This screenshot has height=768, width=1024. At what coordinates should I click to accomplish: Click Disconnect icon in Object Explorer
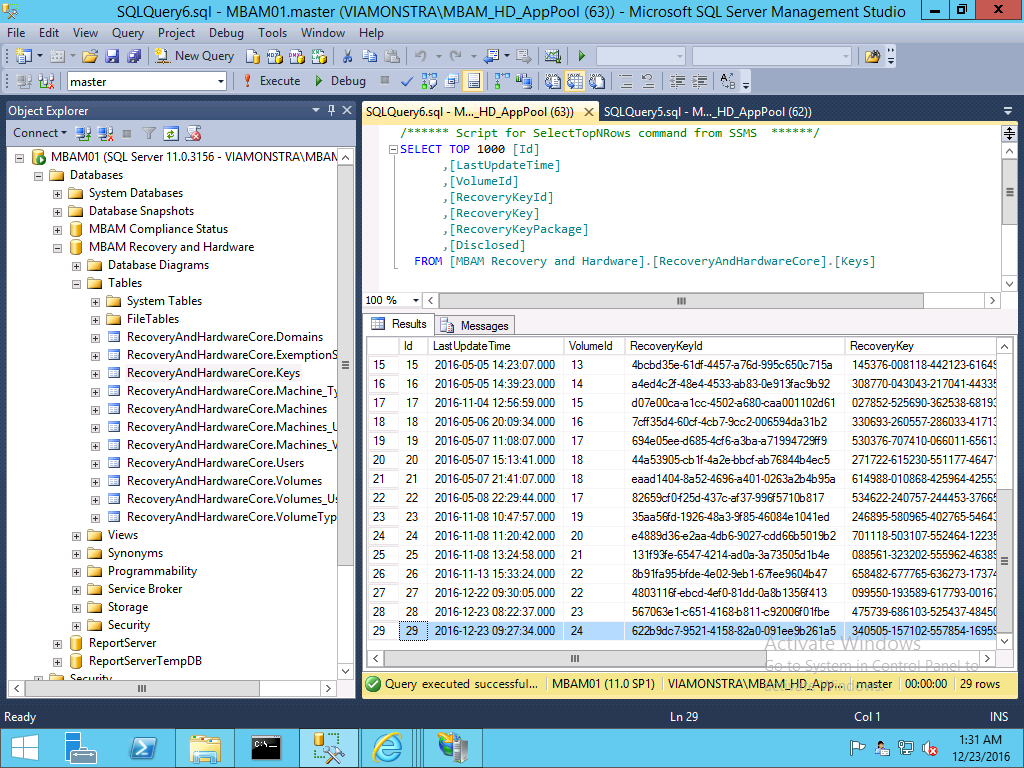pos(105,134)
